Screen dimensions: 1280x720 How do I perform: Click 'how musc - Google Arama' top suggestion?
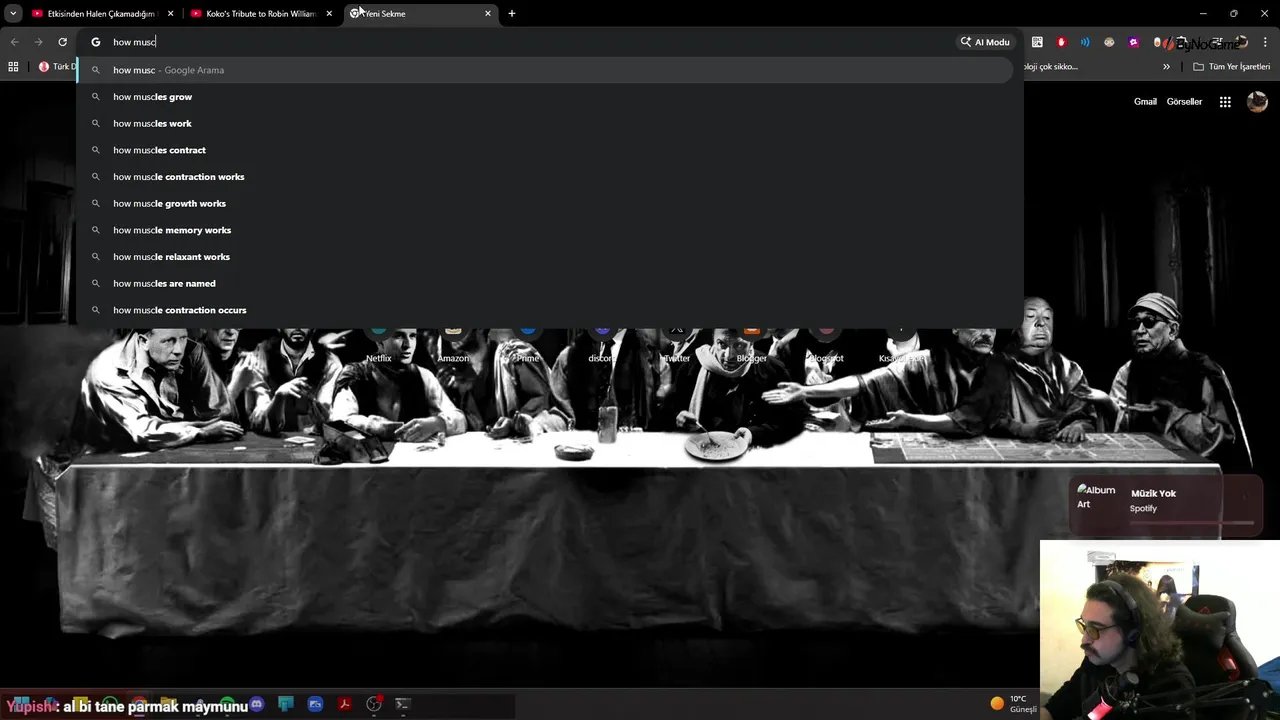point(545,70)
